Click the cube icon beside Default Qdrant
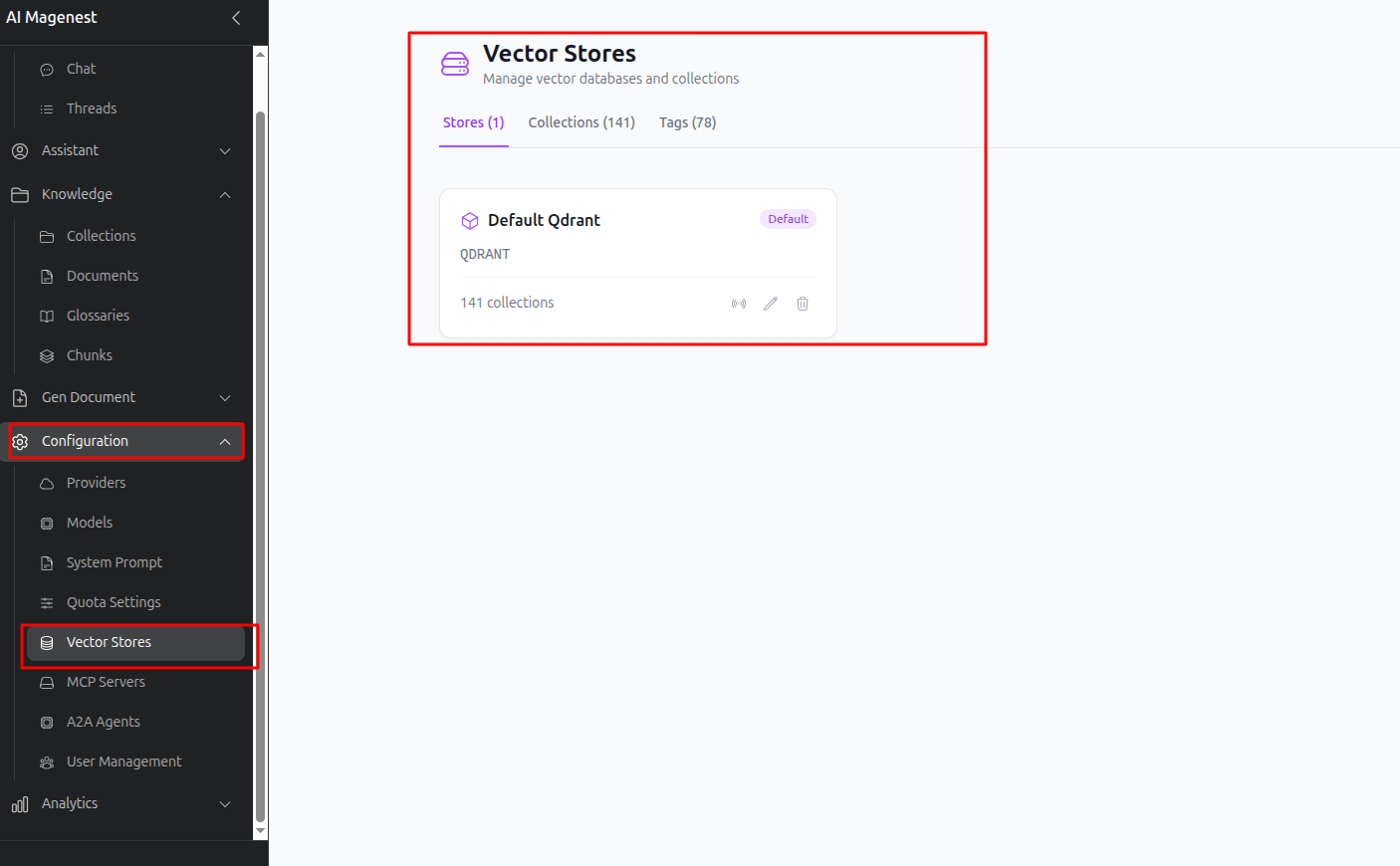Screen dimensions: 1400x866 [470, 221]
